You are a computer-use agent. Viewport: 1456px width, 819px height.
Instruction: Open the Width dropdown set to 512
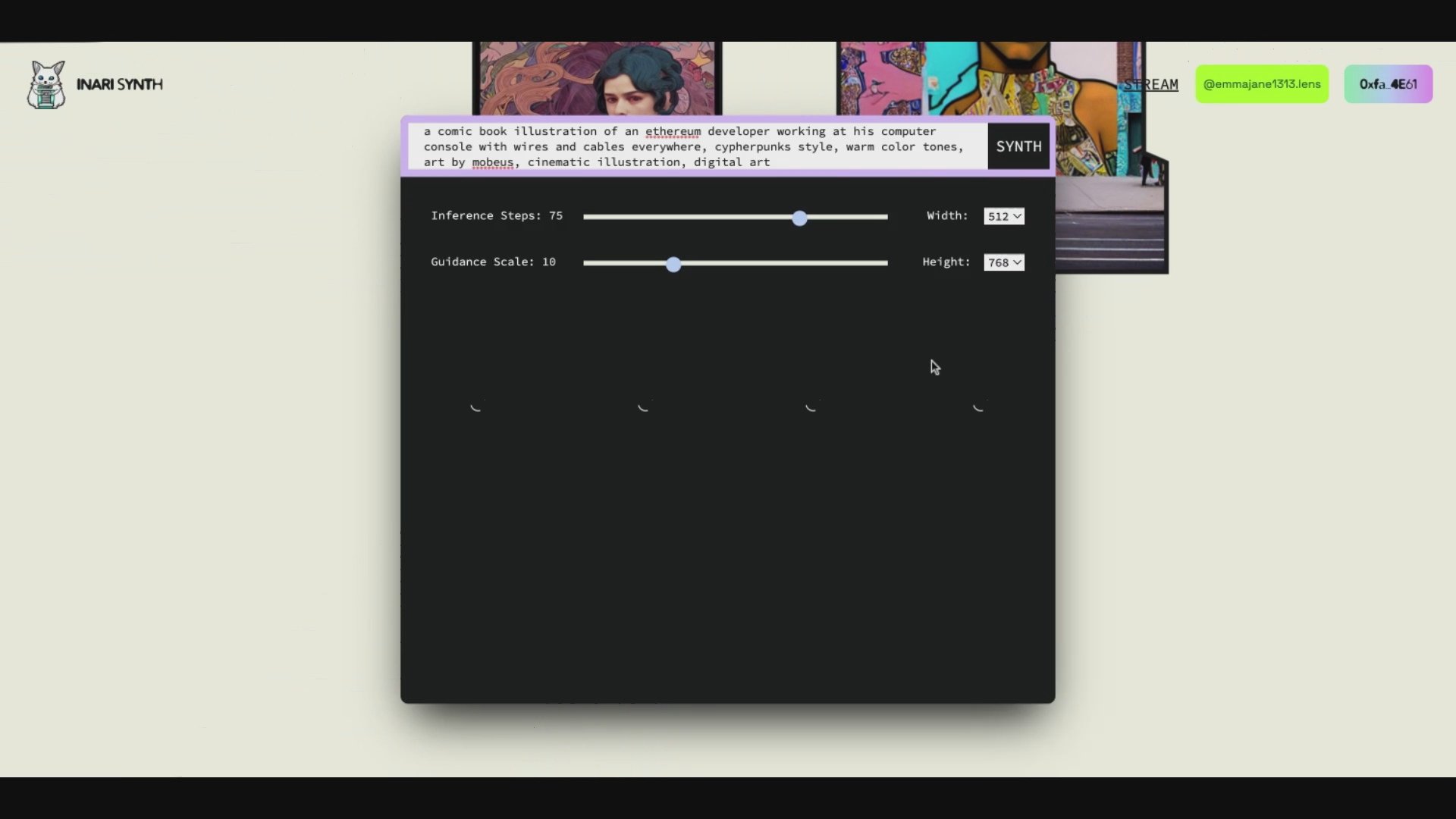tap(1003, 216)
